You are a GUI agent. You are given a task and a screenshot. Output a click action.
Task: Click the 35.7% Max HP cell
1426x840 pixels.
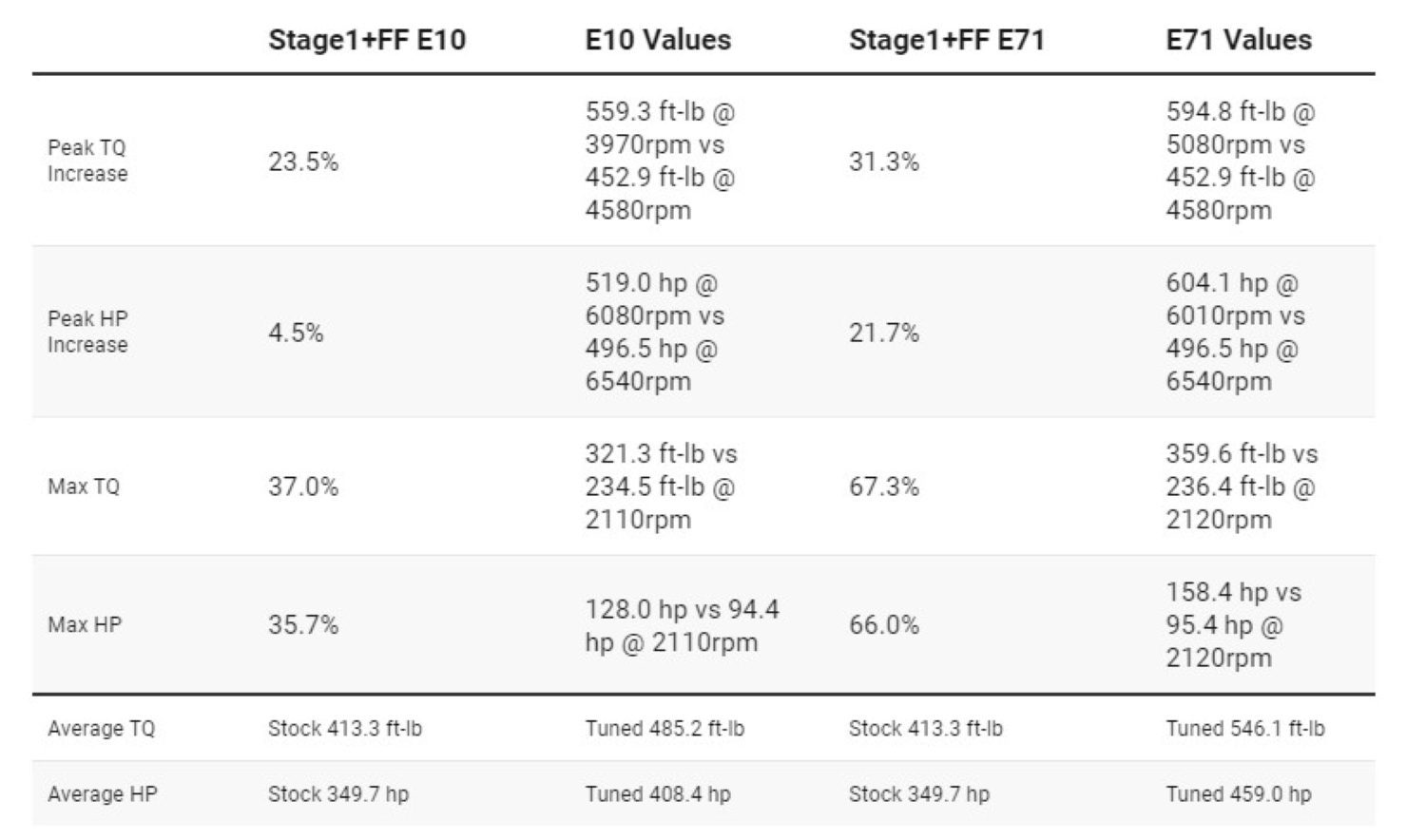click(x=303, y=624)
